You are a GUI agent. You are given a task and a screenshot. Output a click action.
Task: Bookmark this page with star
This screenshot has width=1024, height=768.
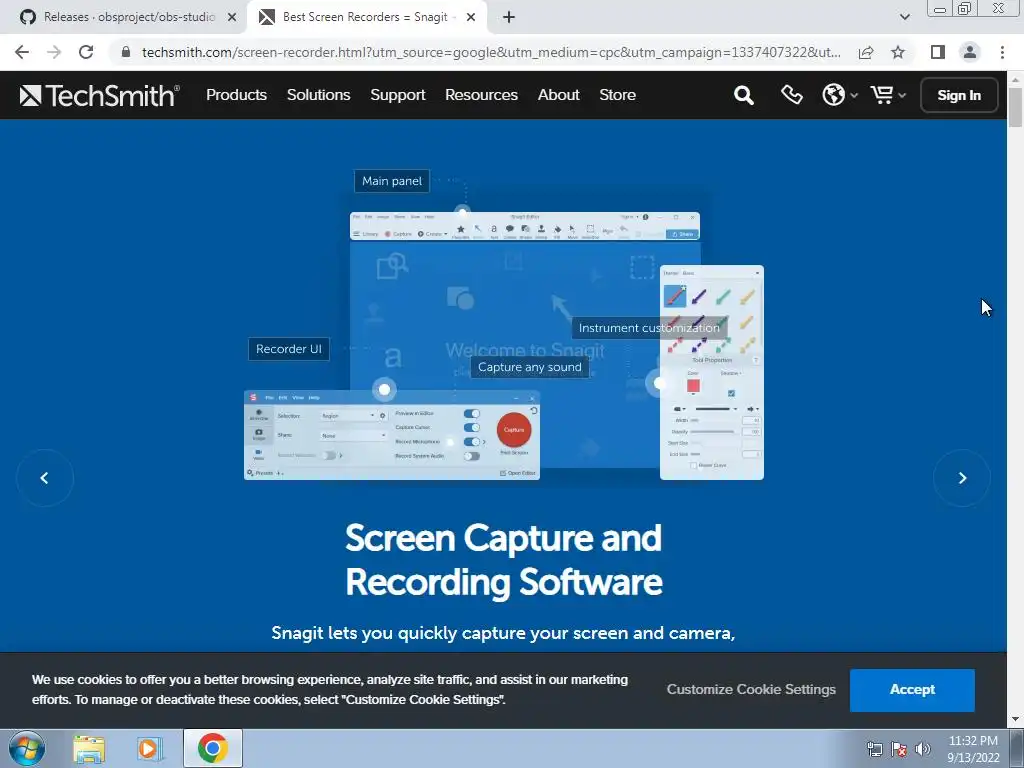pyautogui.click(x=898, y=52)
